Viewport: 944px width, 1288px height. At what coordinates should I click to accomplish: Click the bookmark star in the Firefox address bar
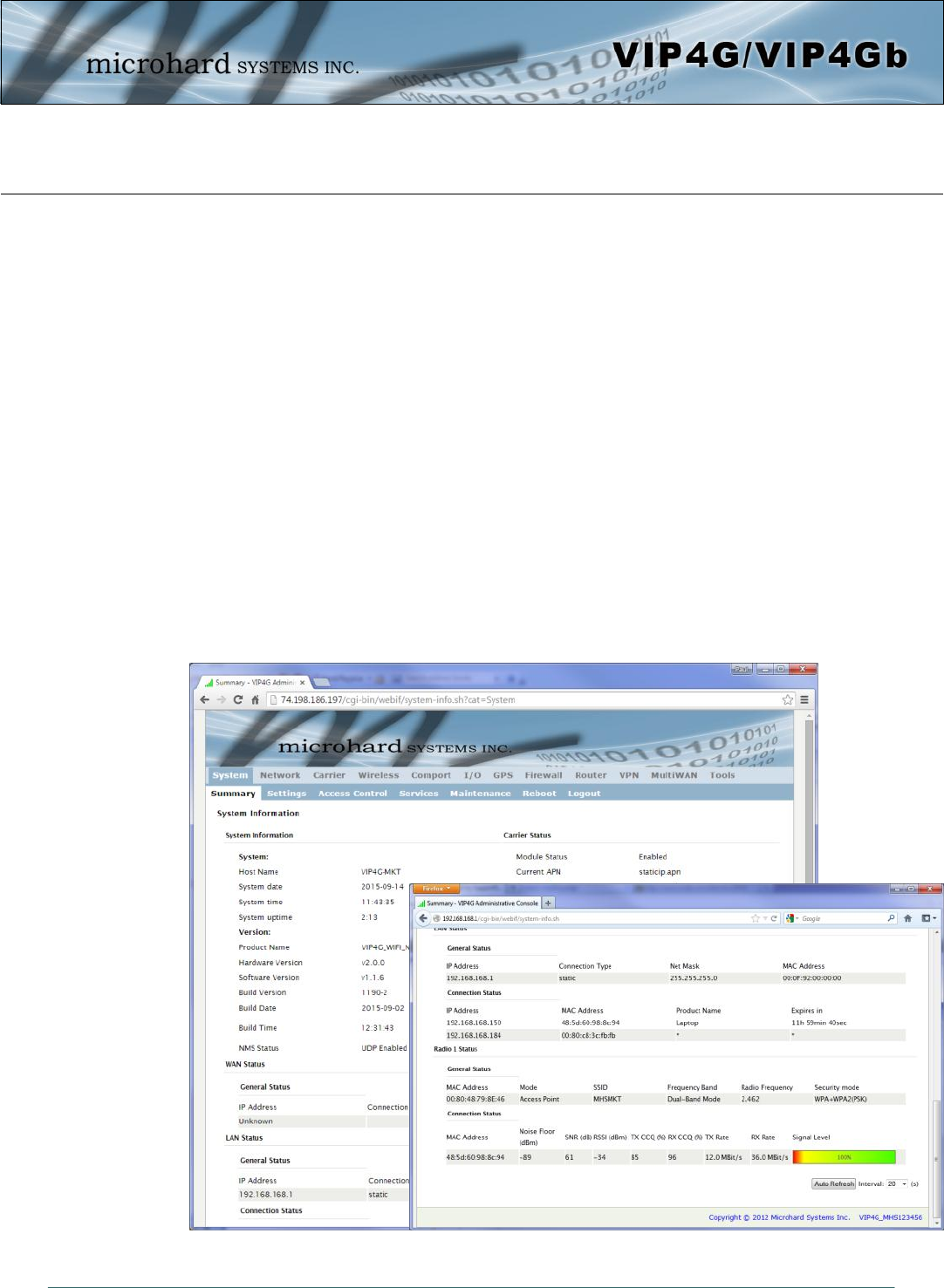tap(756, 918)
